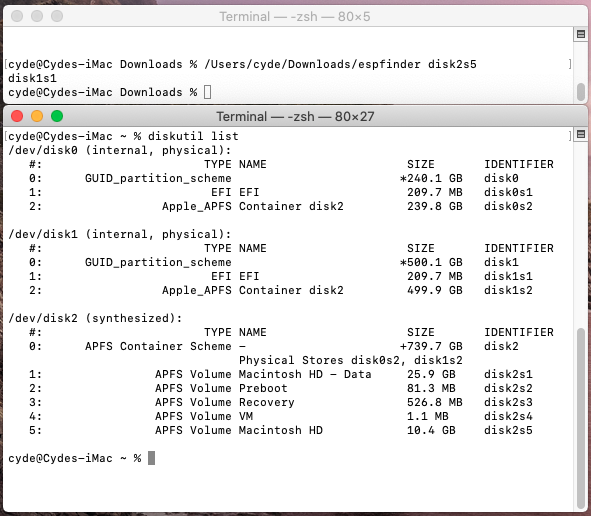Click 'GUID_partition_scheme' under /dev/disk0
The width and height of the screenshot is (591, 516).
tap(158, 178)
